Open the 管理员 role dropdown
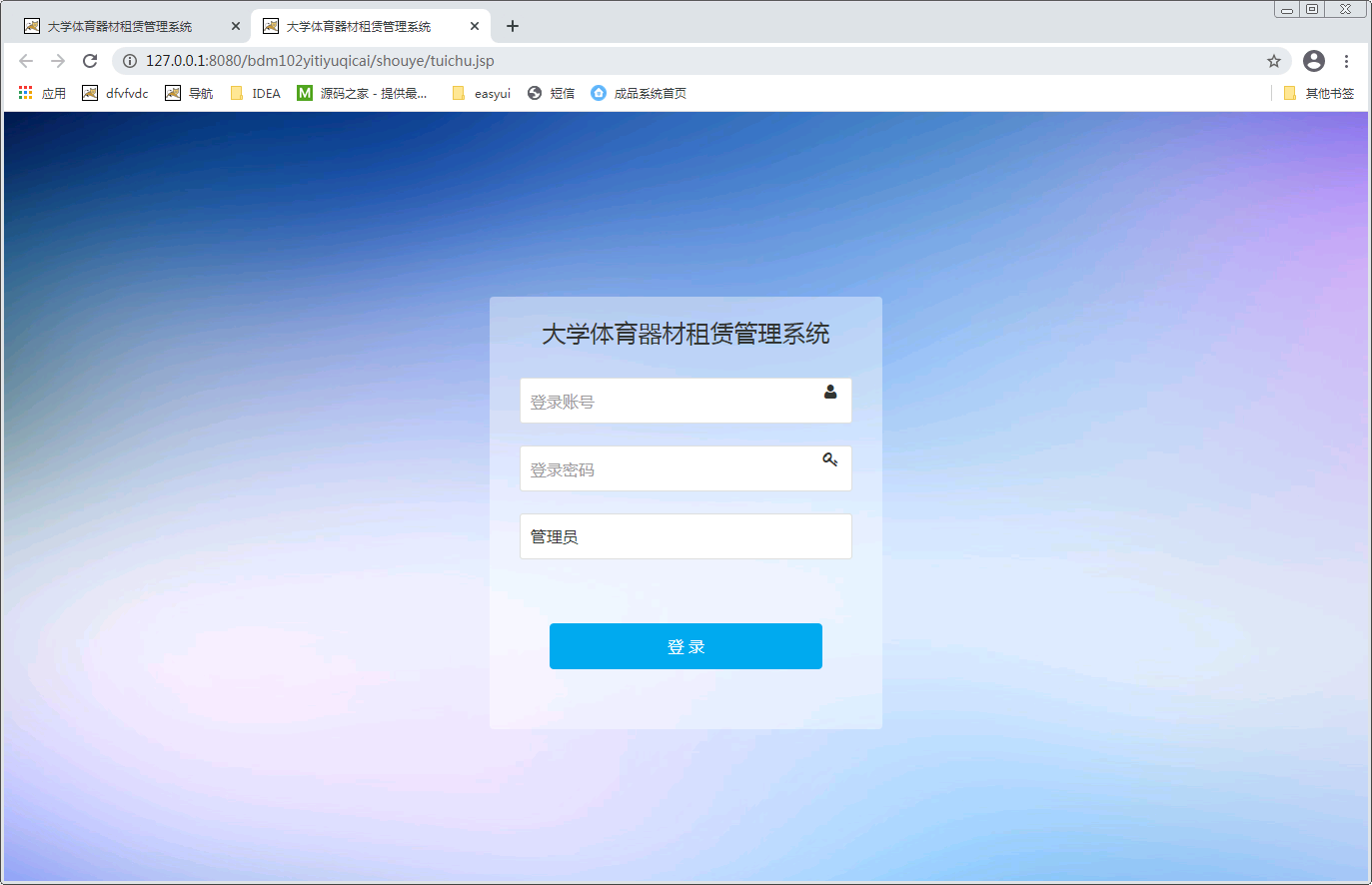The height and width of the screenshot is (885, 1372). point(686,536)
